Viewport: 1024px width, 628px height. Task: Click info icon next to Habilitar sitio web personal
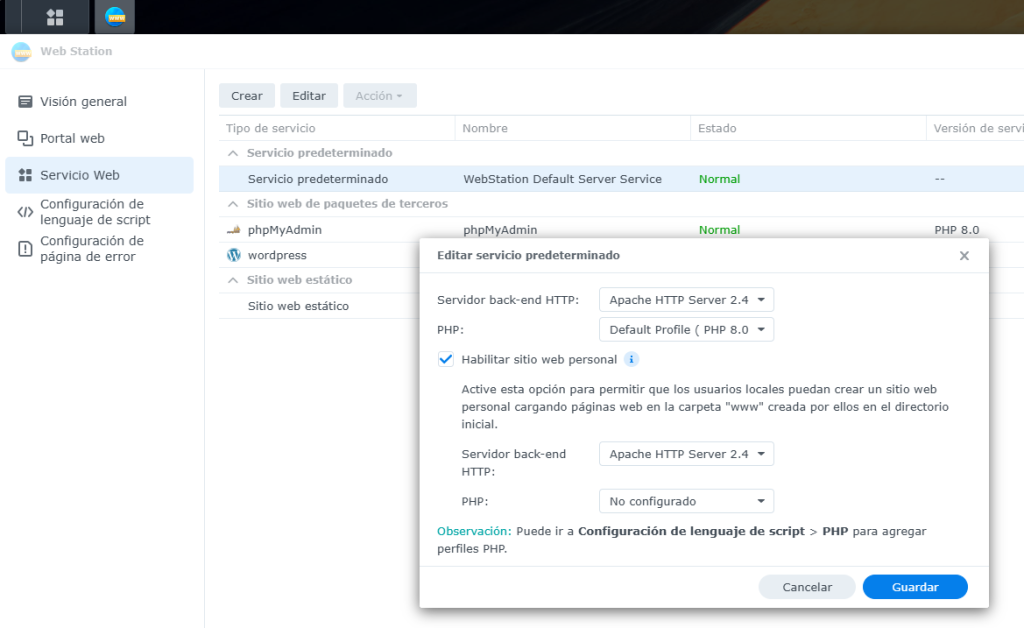[631, 359]
